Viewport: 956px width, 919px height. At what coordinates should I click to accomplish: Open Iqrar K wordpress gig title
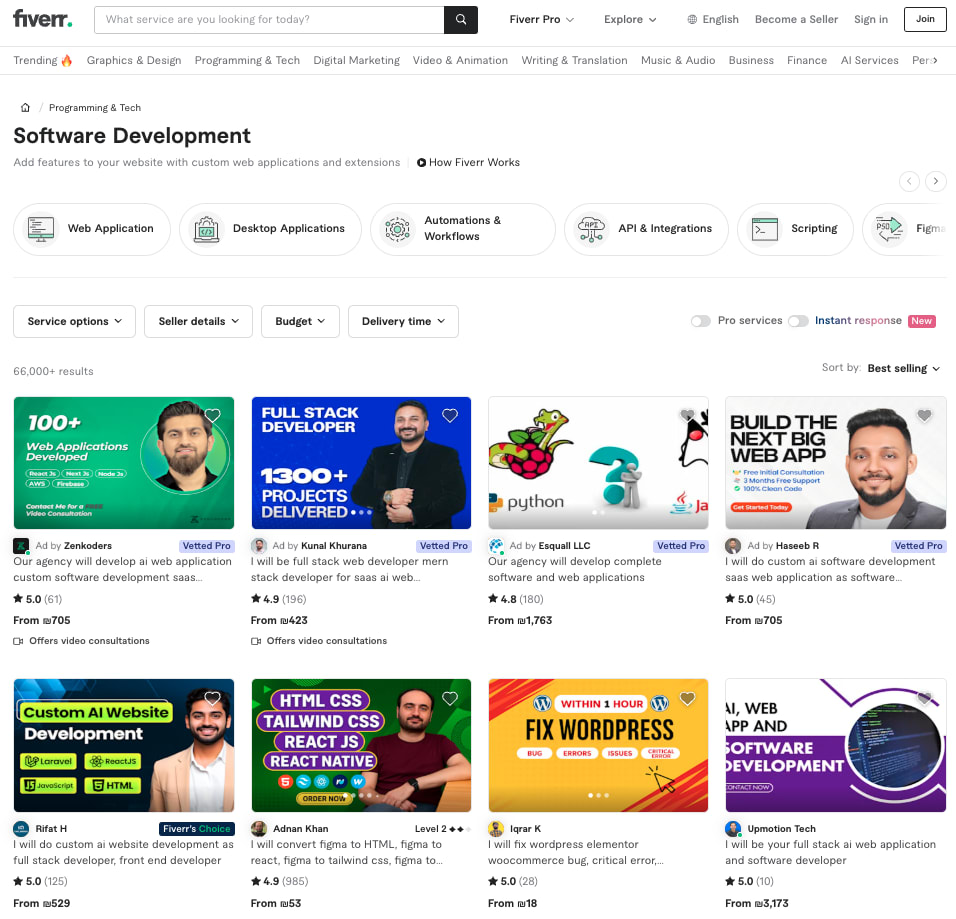coord(576,853)
